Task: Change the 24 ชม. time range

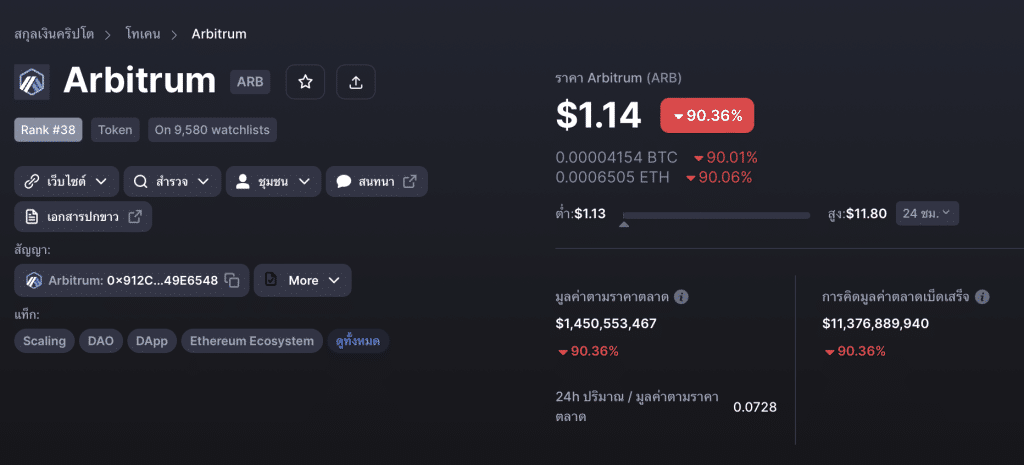Action: tap(927, 213)
